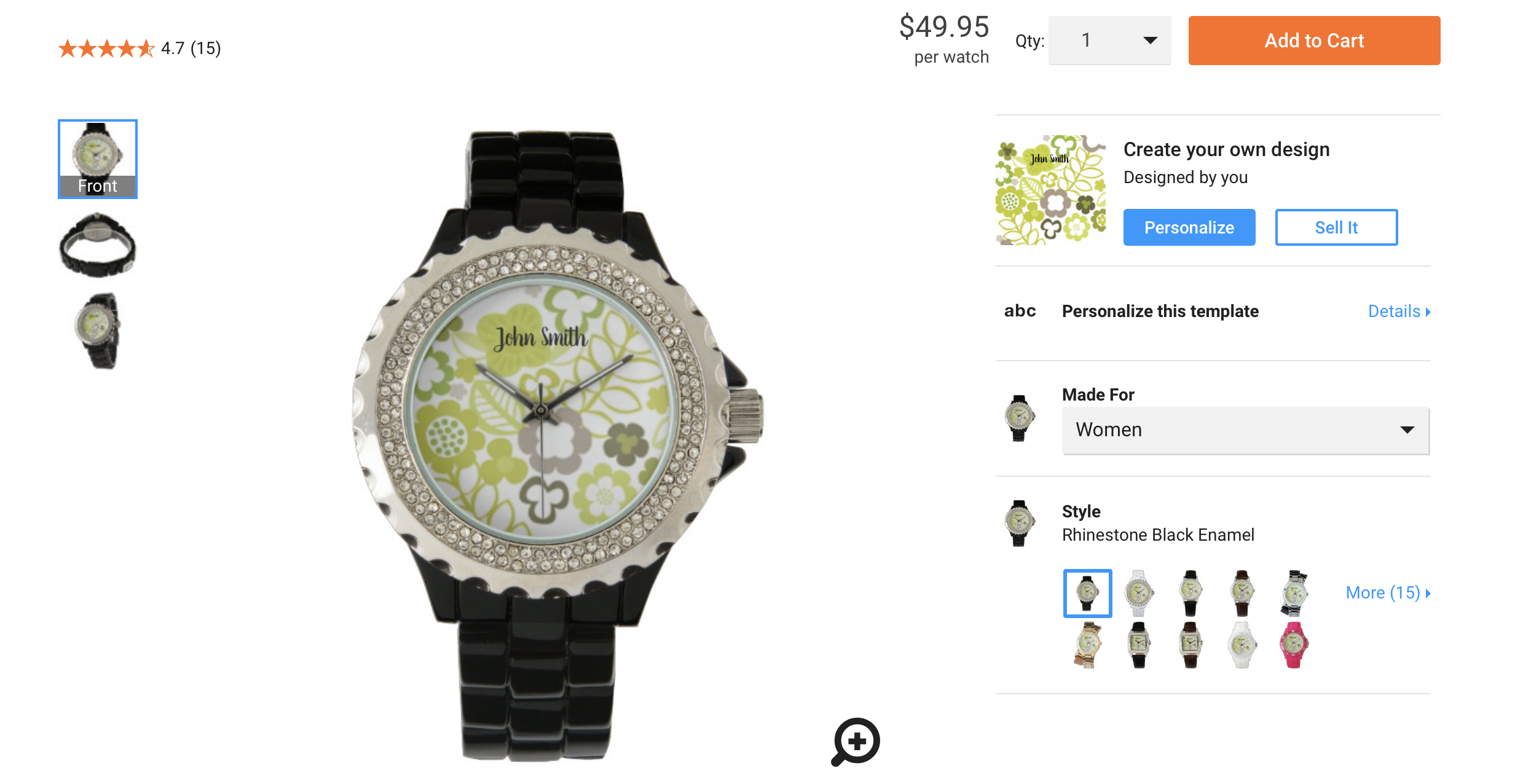
Task: Choose the white rhinestone watch style
Action: pos(1139,593)
